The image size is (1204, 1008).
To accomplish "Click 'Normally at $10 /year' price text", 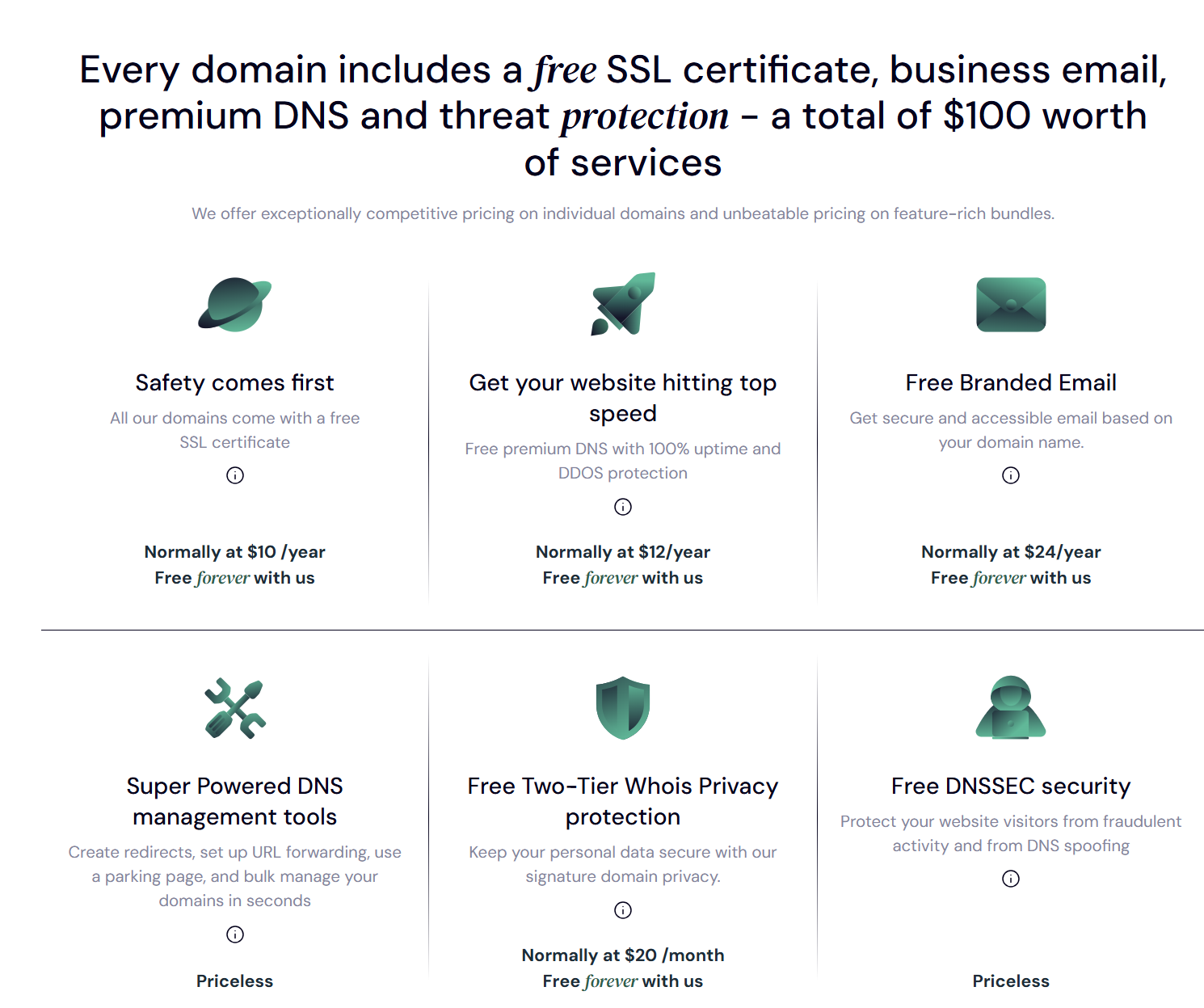I will point(235,552).
